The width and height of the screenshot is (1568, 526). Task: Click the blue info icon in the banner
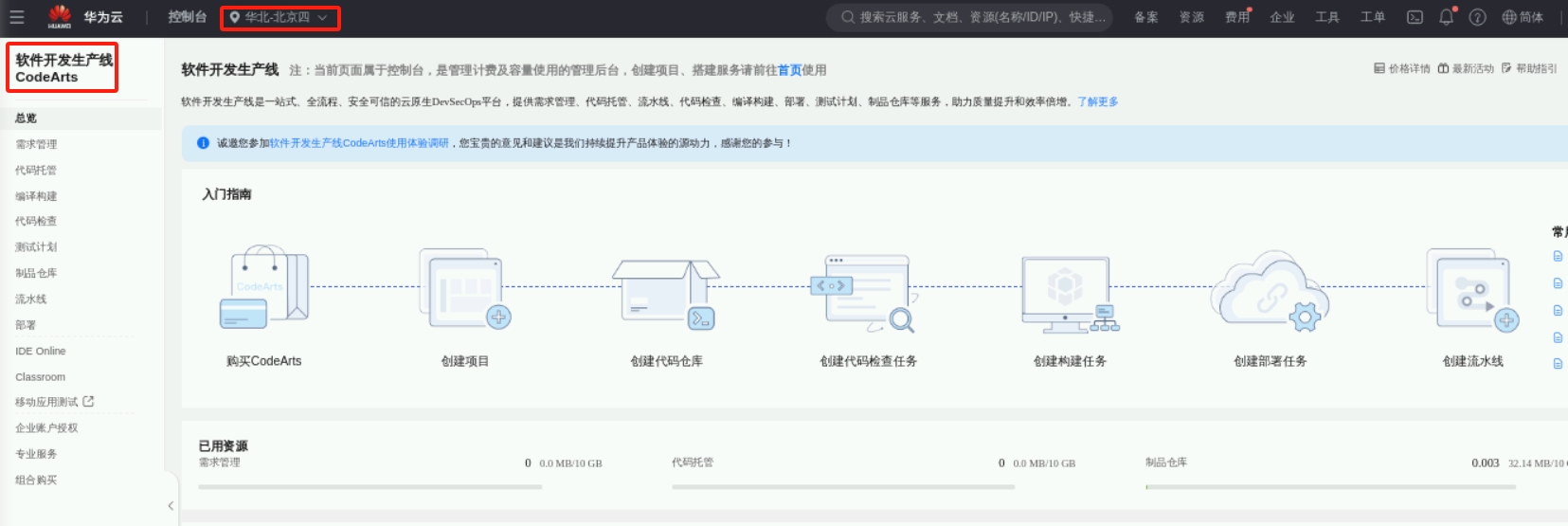(x=203, y=143)
